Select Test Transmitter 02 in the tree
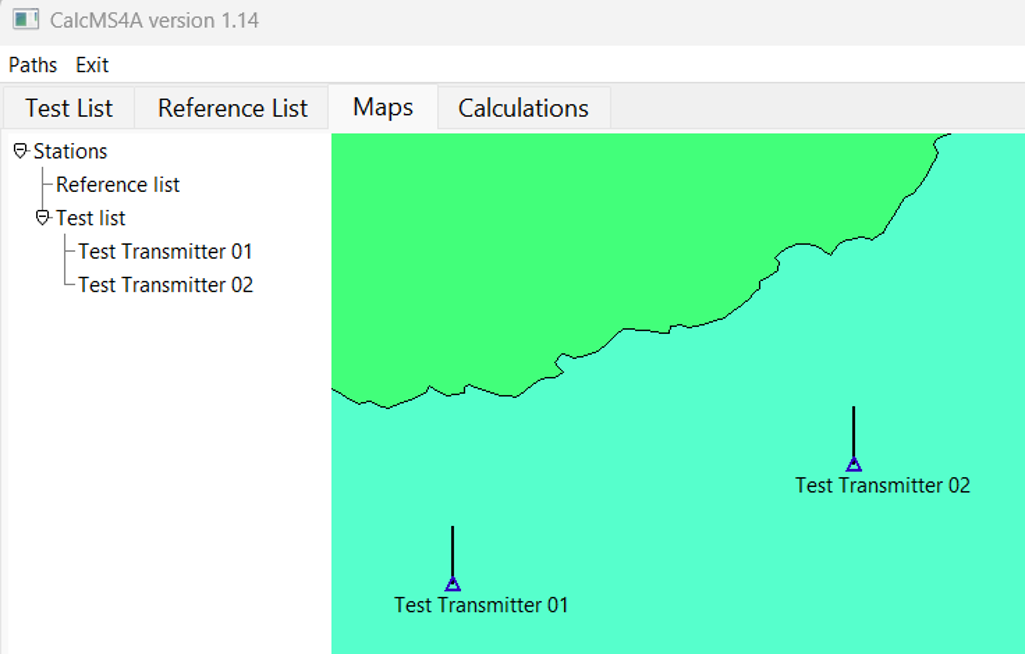This screenshot has height=655, width=1026. pyautogui.click(x=165, y=285)
